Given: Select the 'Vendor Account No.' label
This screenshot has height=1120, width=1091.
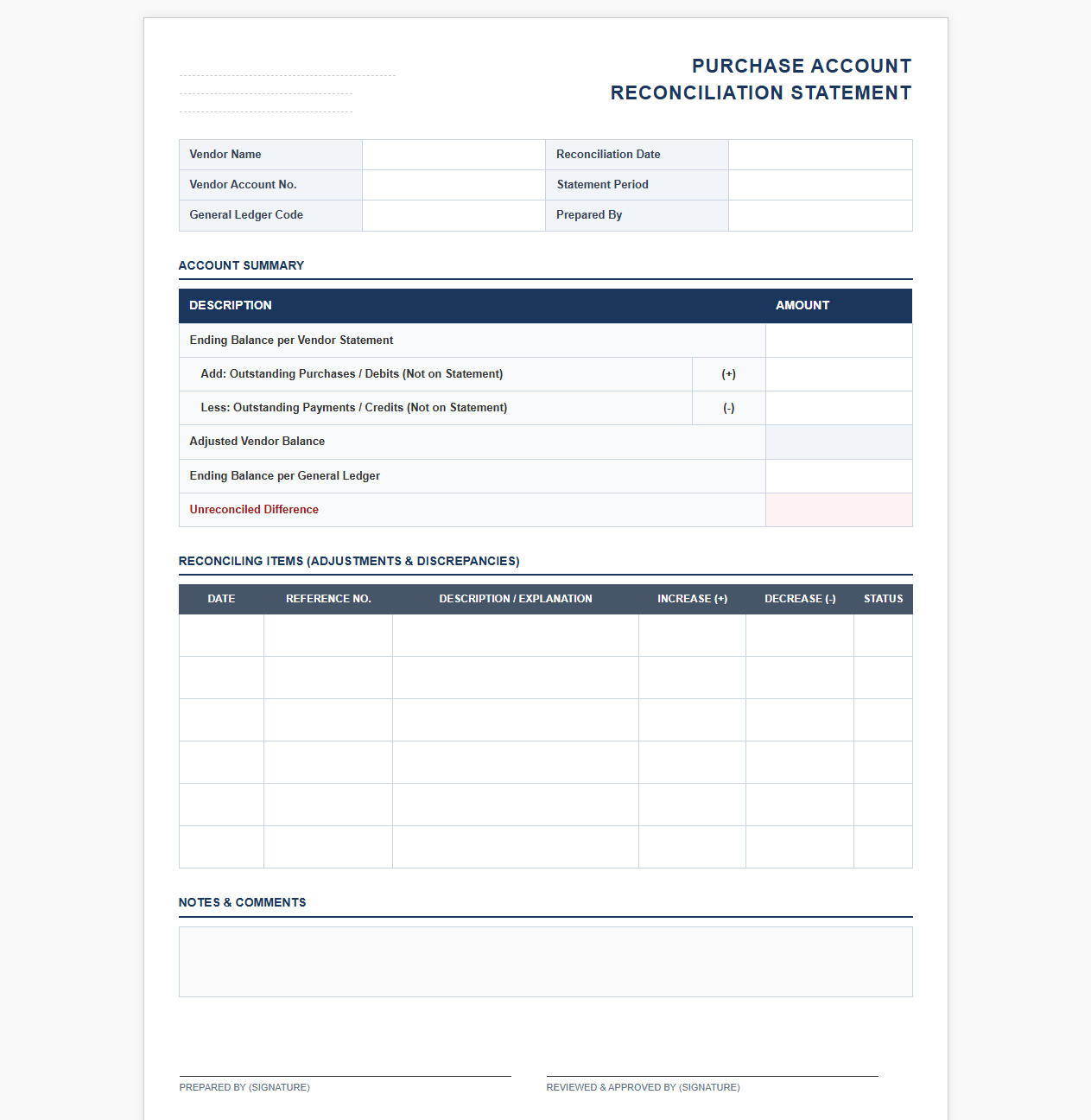Looking at the screenshot, I should point(243,184).
